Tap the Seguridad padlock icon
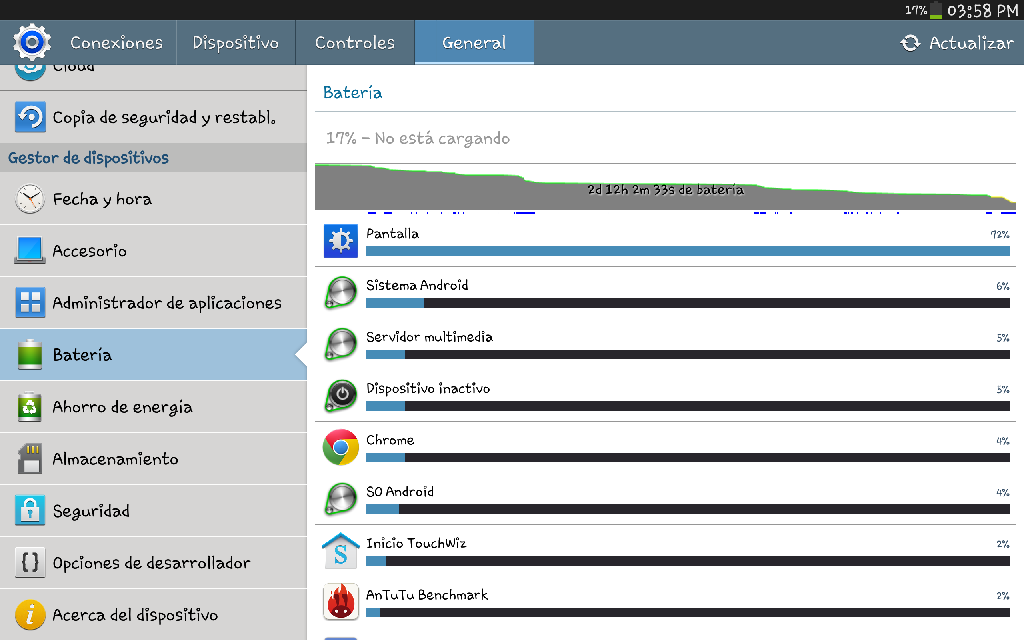 [x=30, y=511]
